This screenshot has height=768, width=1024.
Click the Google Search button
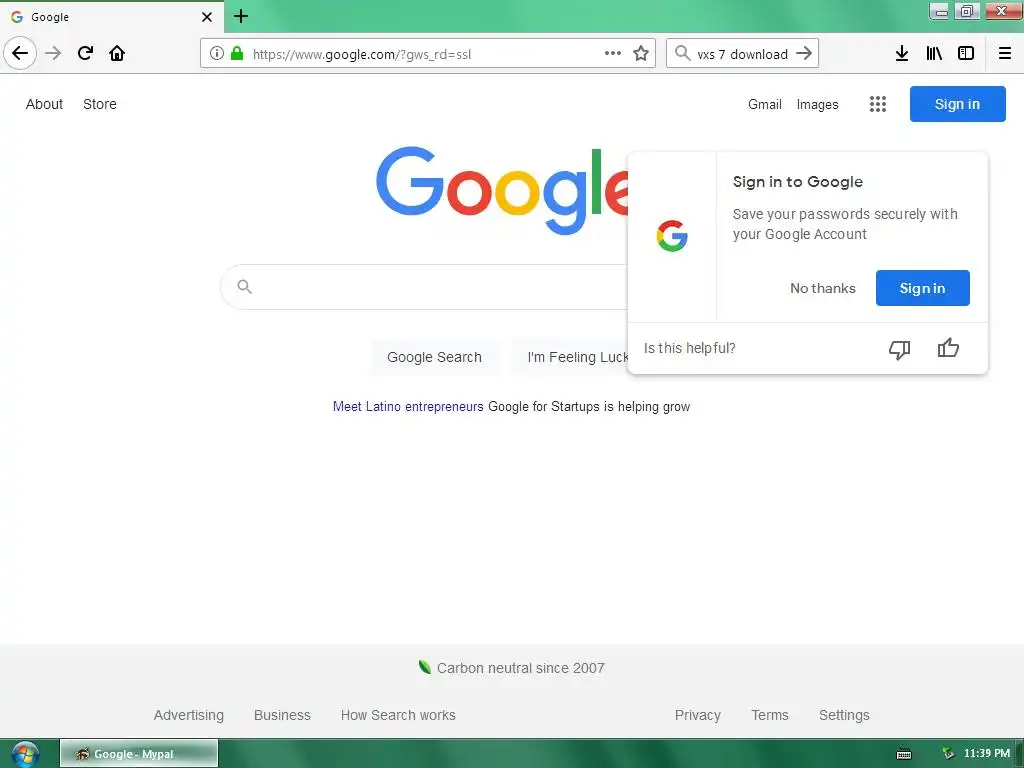pyautogui.click(x=434, y=357)
